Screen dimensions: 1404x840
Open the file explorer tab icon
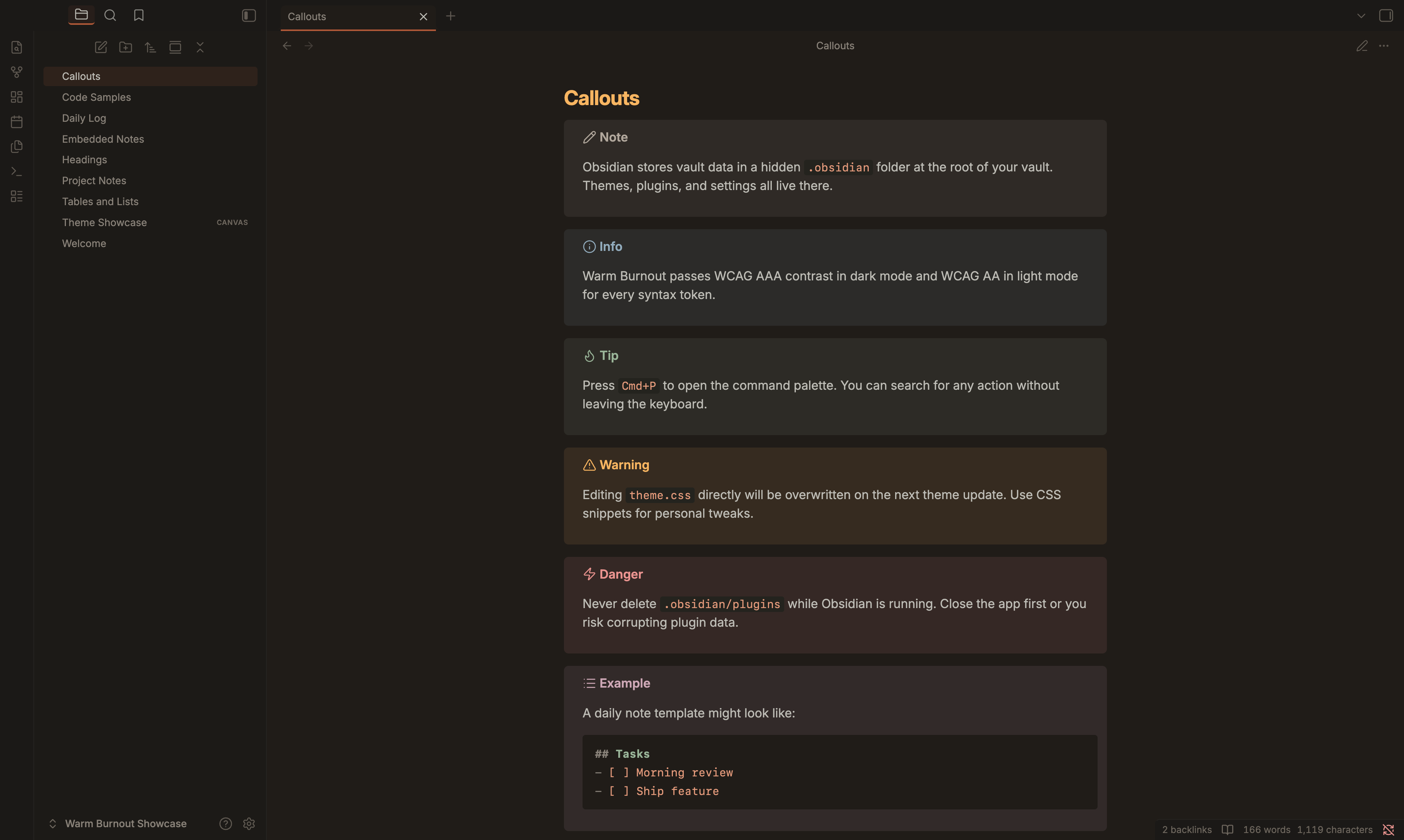click(x=81, y=15)
